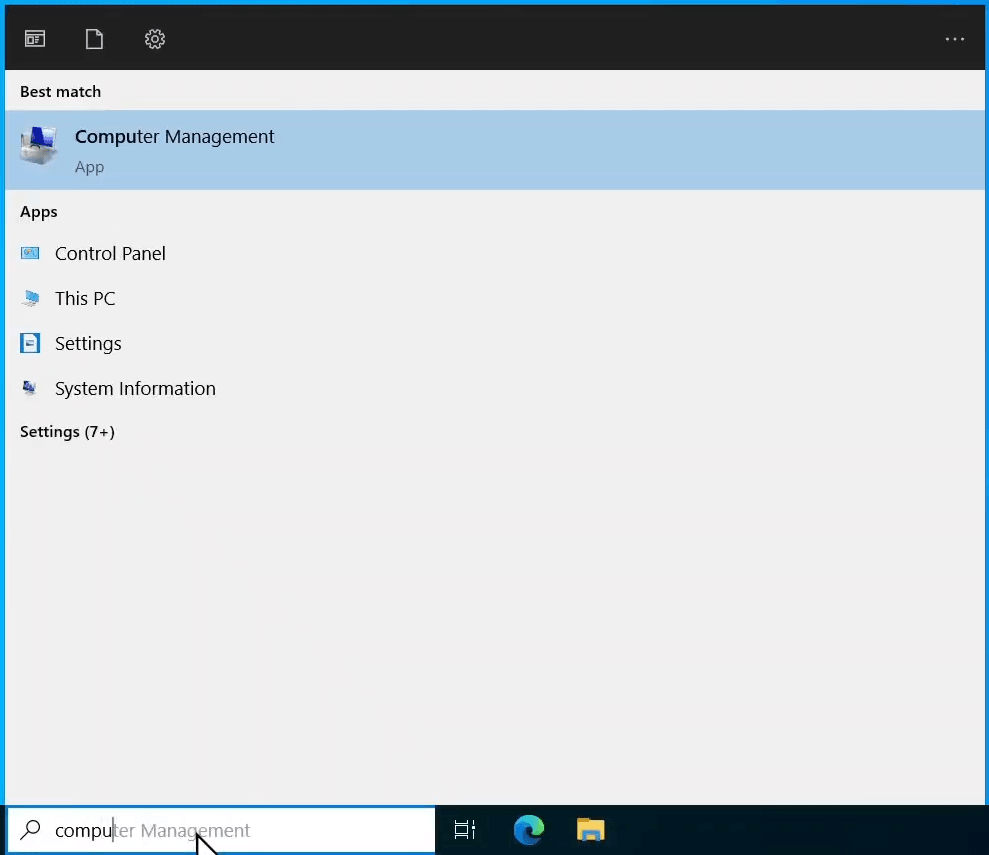Click the Control Panel icon
Viewport: 989px width, 855px height.
coord(30,253)
